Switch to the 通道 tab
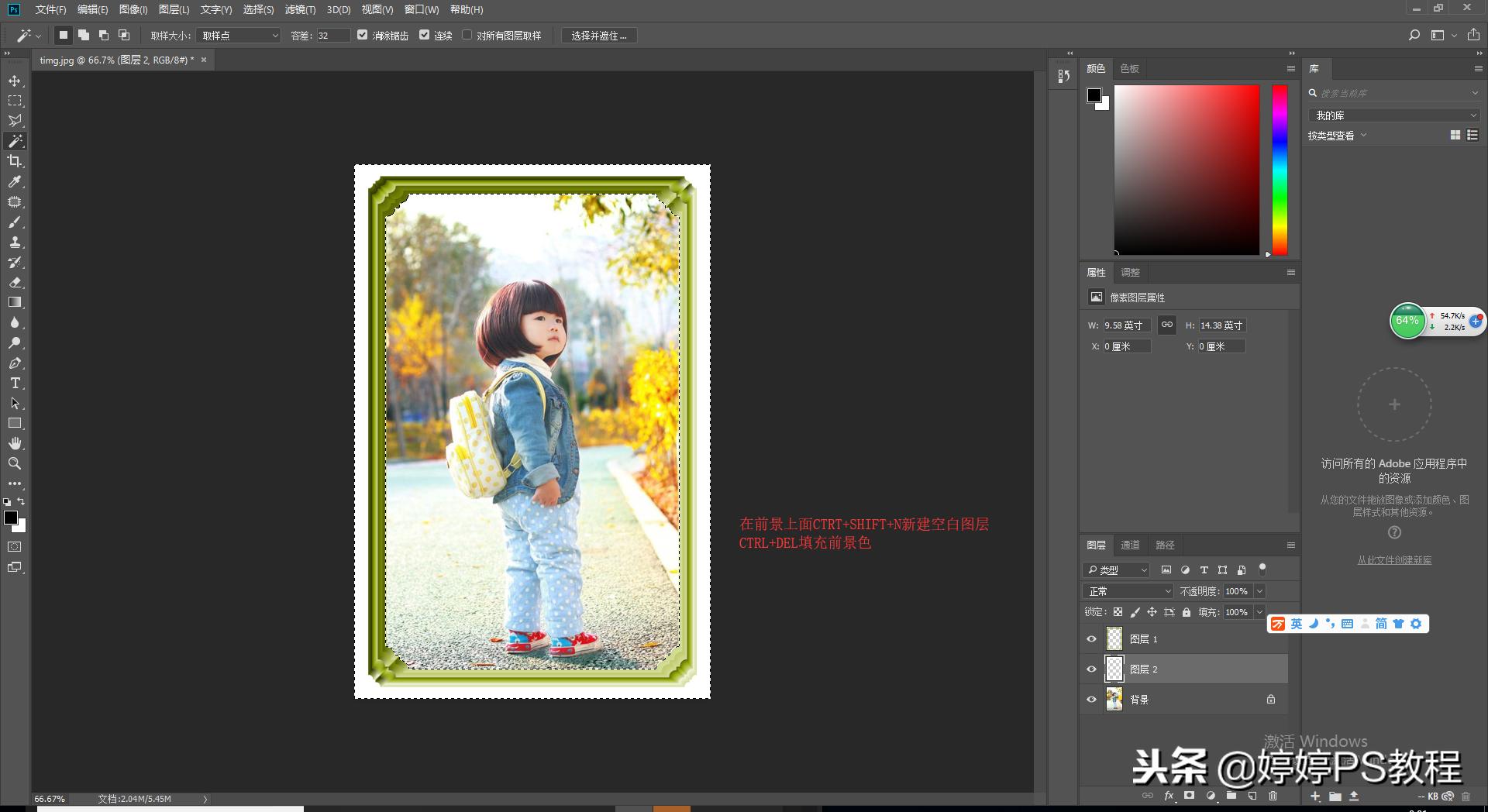The image size is (1488, 812). [1130, 545]
